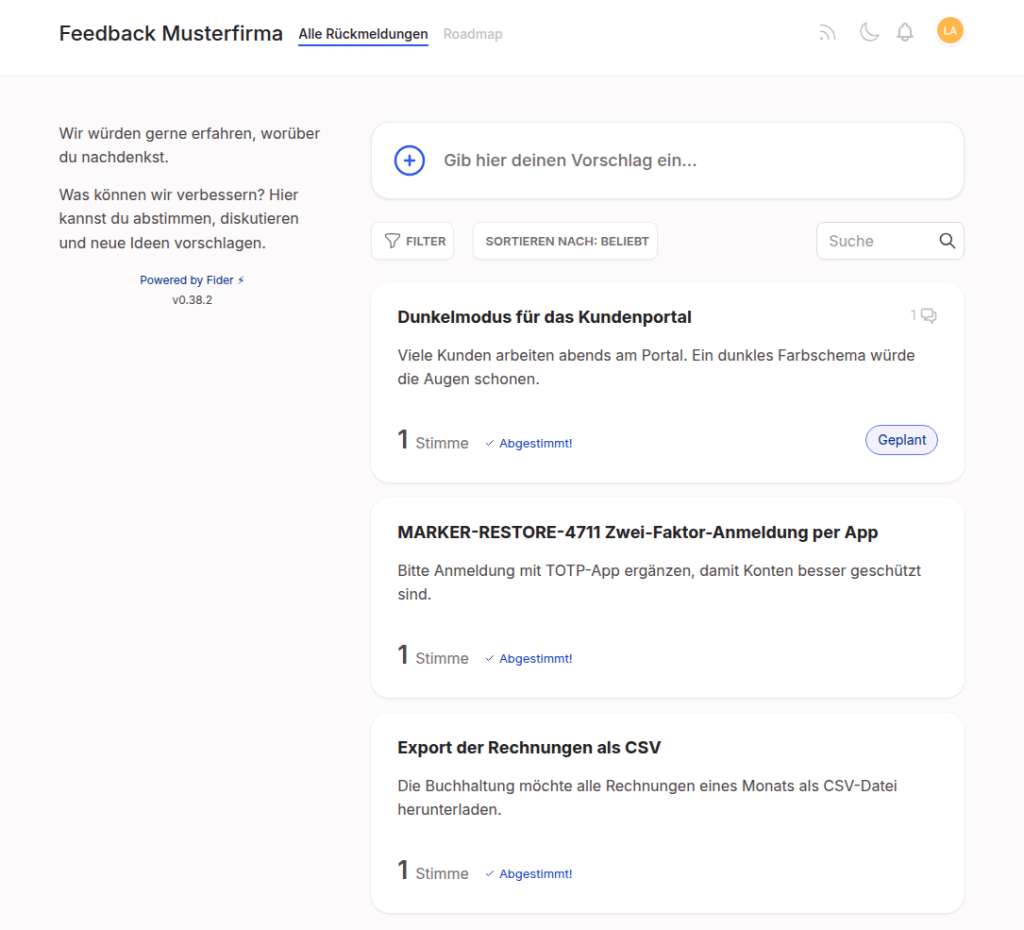Open the Sortieren nach: Beliebt dropdown
The image size is (1024, 930).
tap(566, 241)
